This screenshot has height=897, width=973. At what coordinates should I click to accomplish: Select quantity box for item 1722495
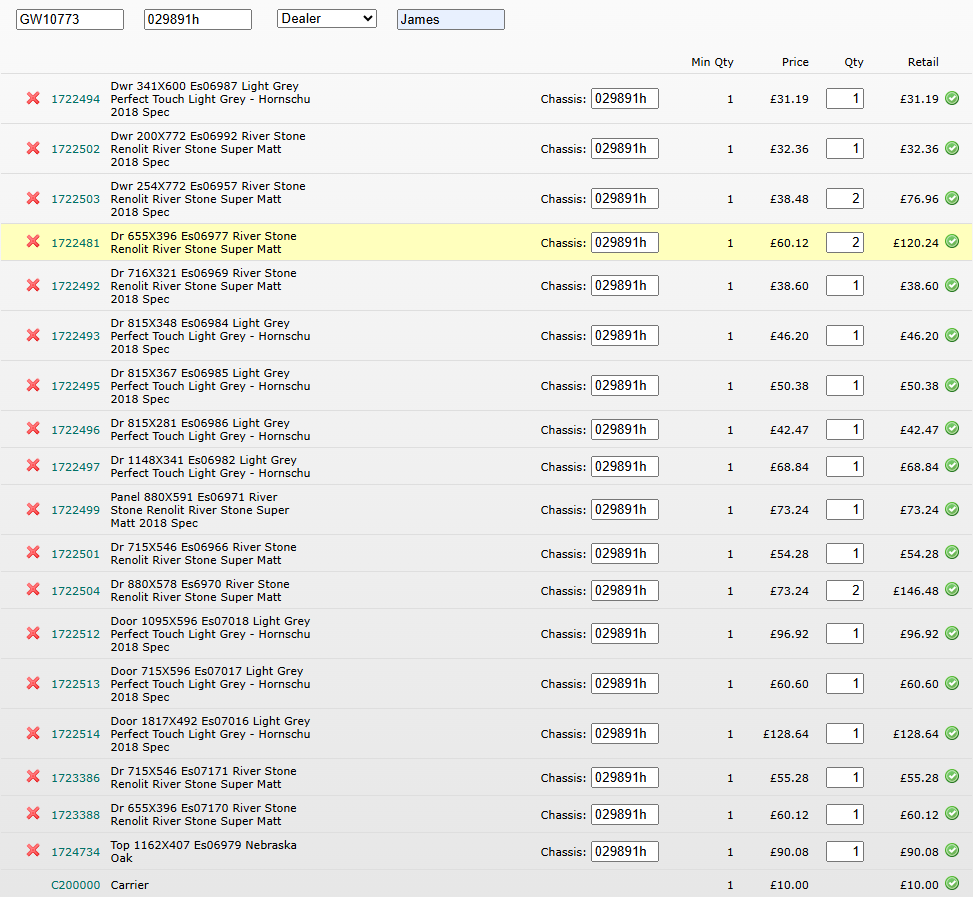pyautogui.click(x=844, y=386)
